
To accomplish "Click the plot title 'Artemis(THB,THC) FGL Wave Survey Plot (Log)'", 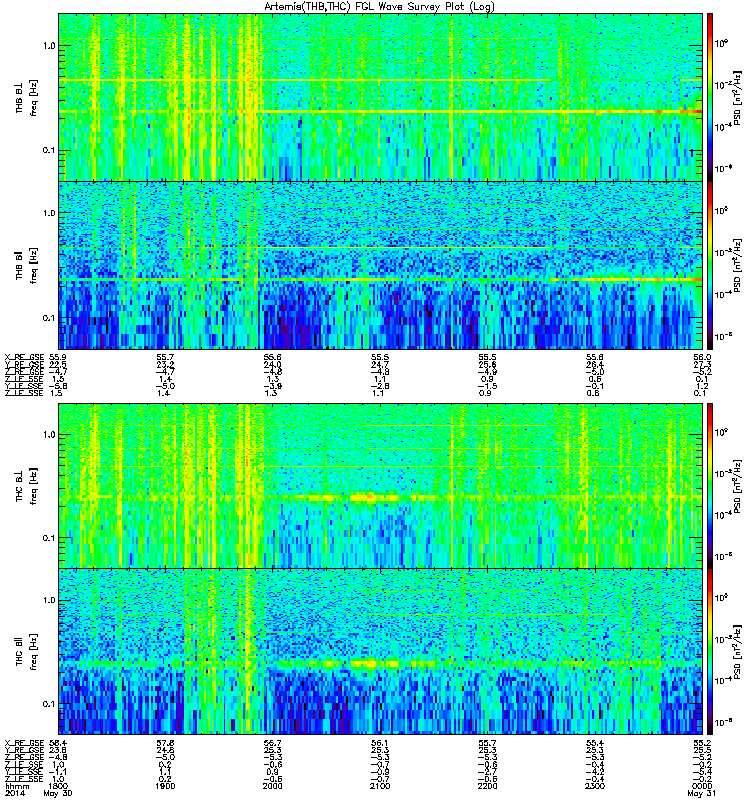I will (379, 6).
